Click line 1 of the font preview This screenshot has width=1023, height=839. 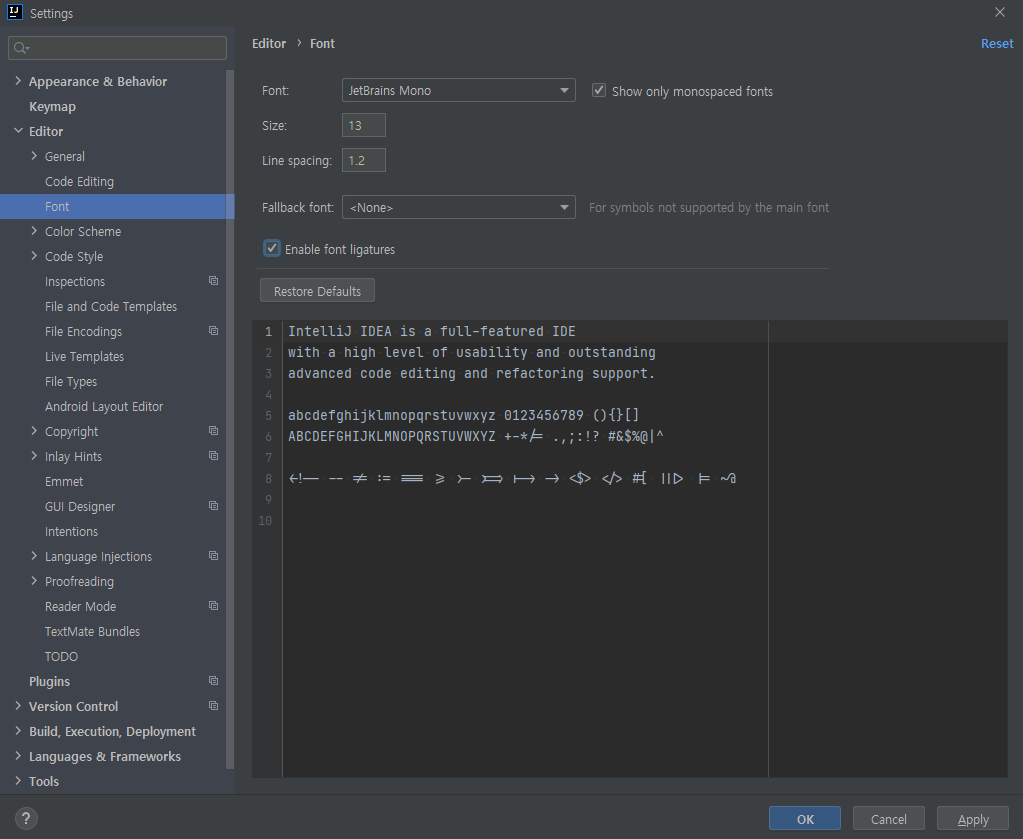click(431, 331)
